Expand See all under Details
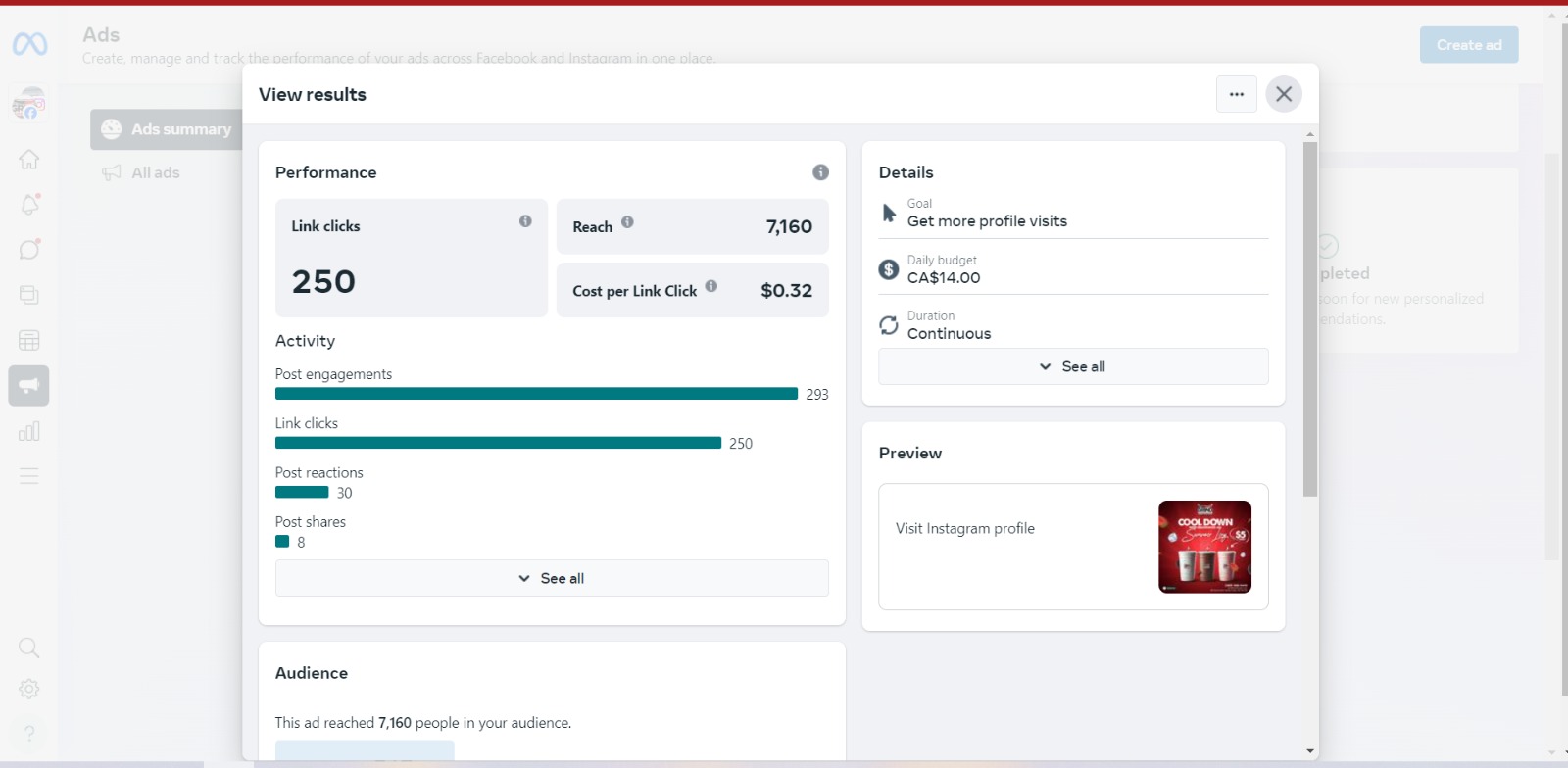 pos(1073,366)
